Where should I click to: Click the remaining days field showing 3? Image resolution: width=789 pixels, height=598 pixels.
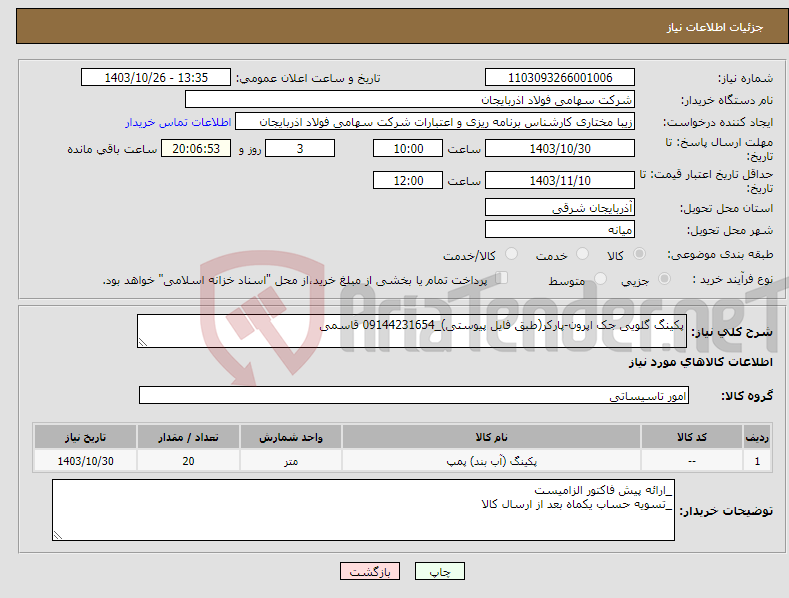[300, 148]
